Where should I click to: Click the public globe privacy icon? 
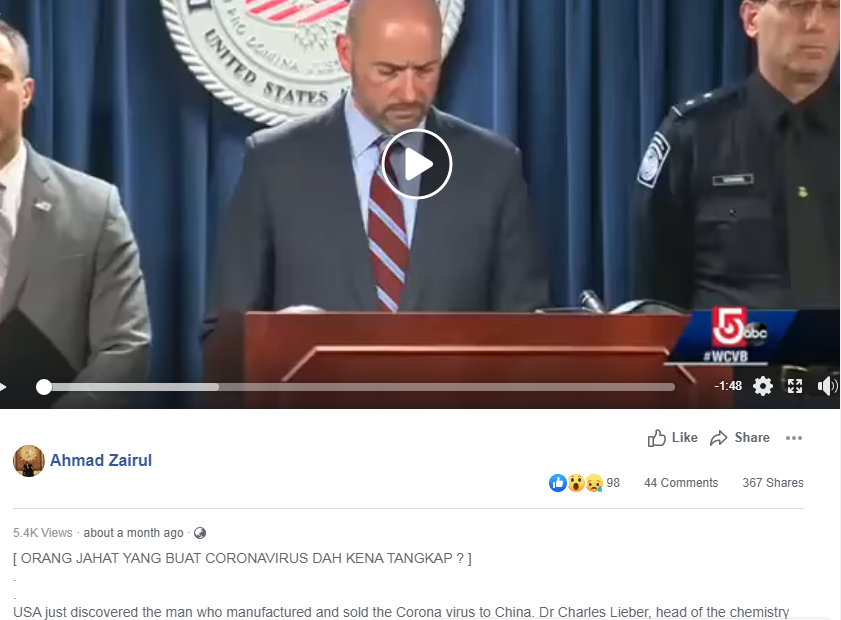click(x=200, y=533)
